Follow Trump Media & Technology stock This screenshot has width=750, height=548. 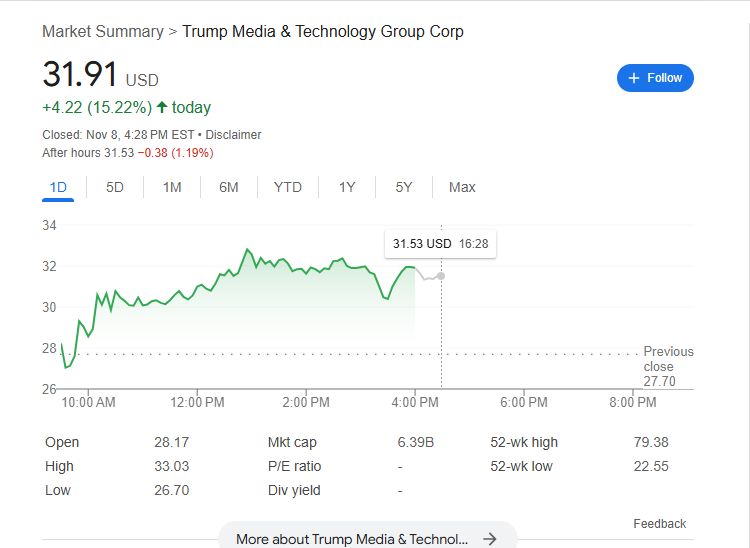(x=655, y=78)
